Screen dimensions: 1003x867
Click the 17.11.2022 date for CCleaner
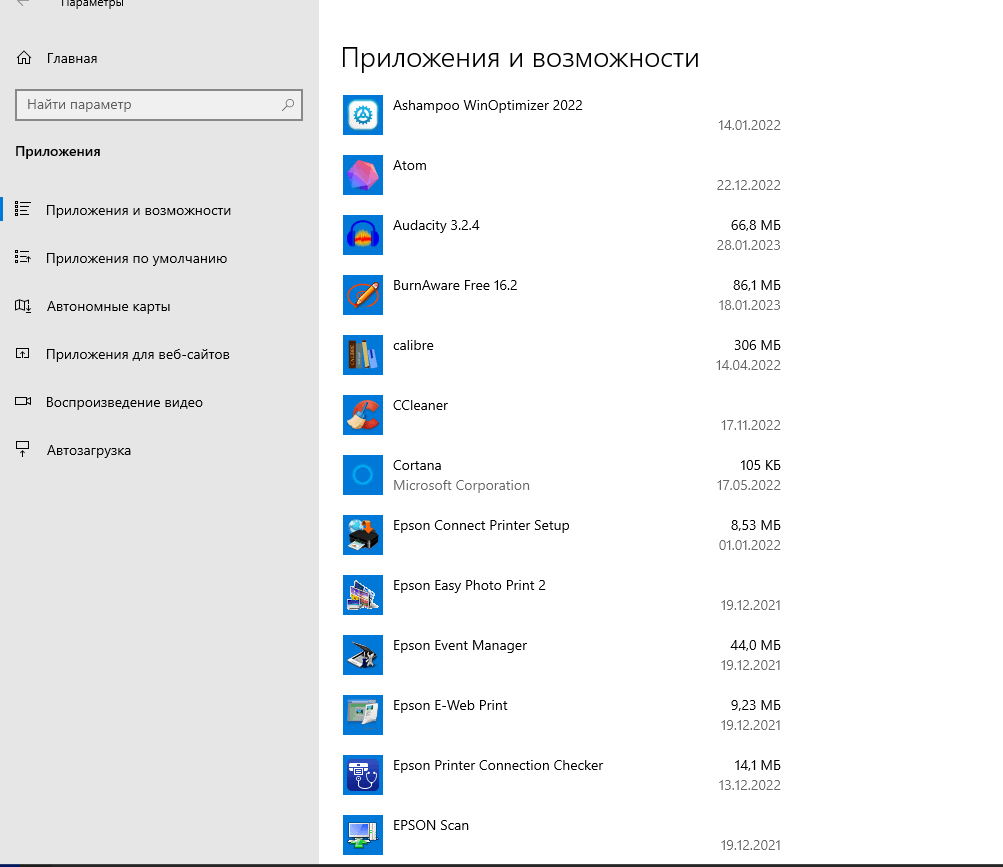[x=750, y=426]
